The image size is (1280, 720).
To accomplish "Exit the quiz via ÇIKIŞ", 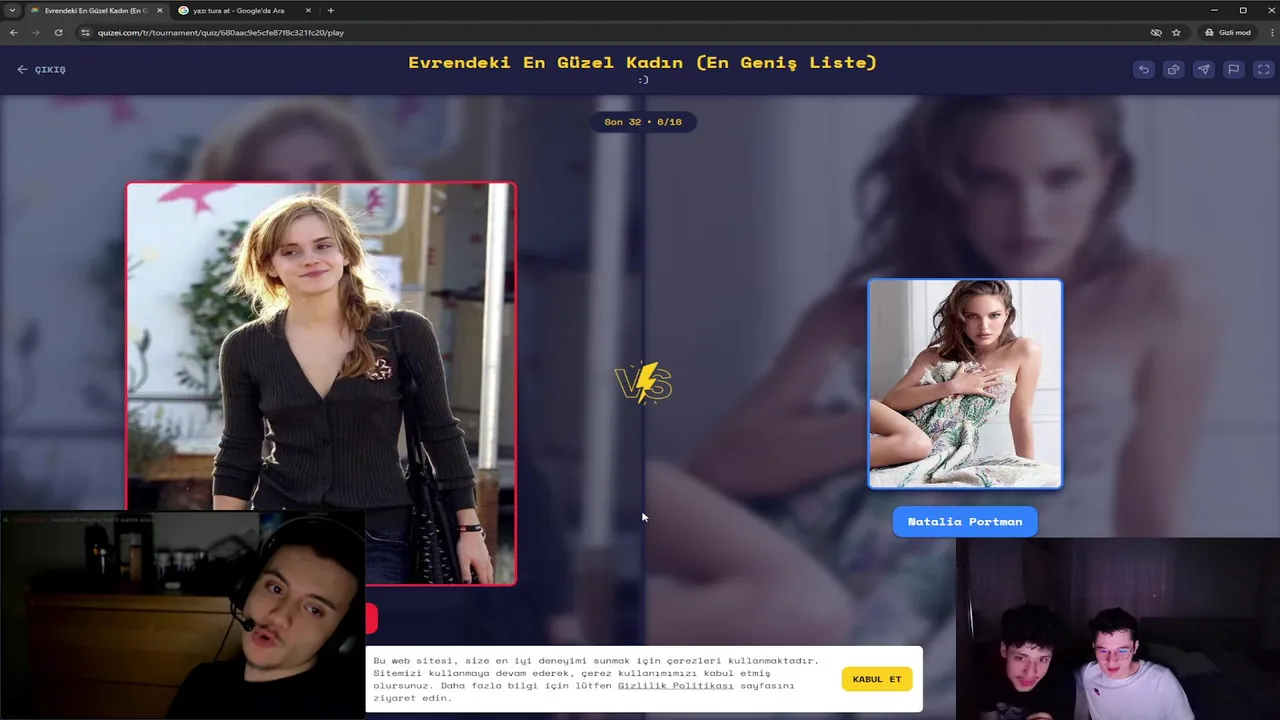I will click(41, 70).
